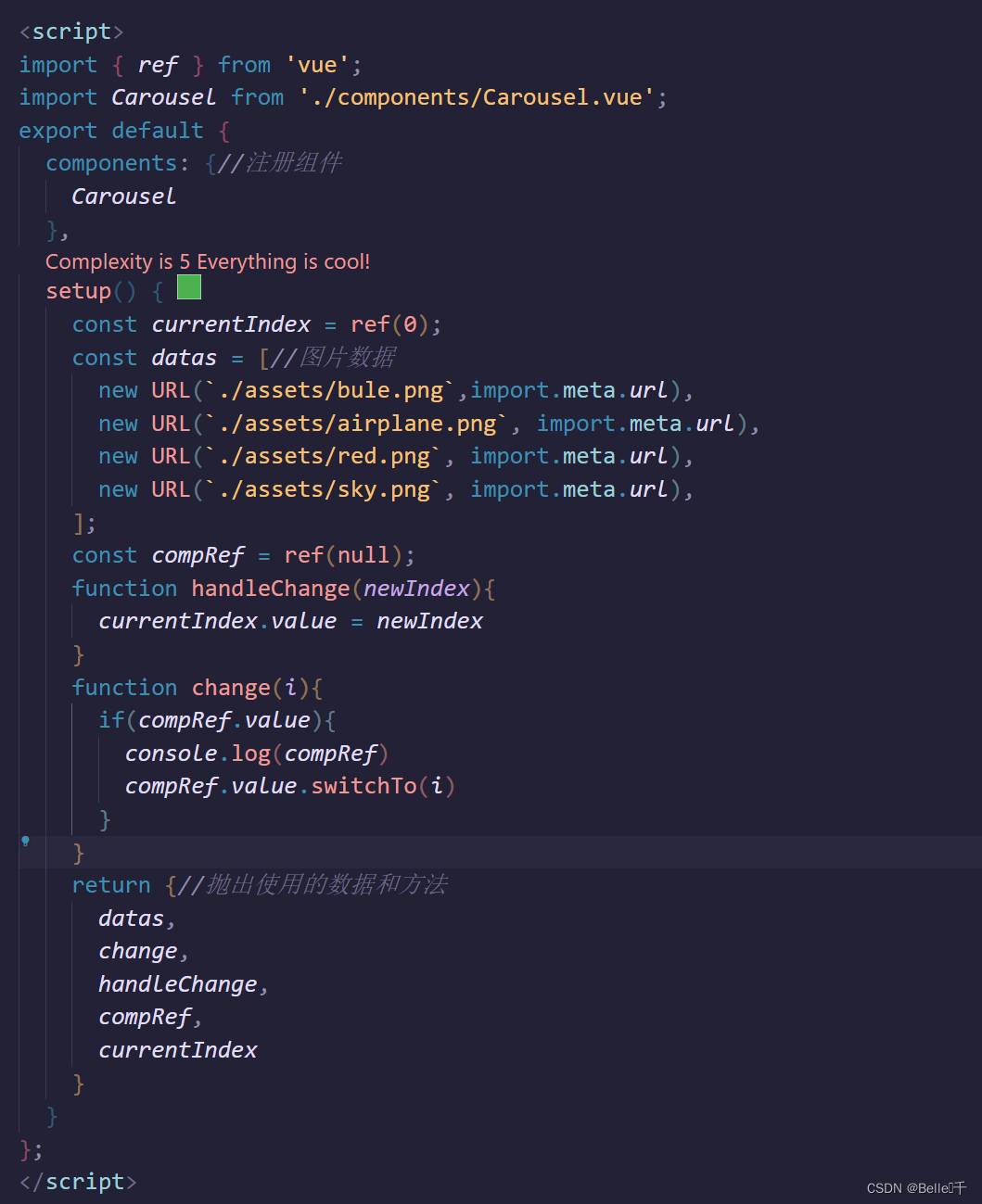The width and height of the screenshot is (982, 1204).
Task: Click the CSDN @Belle千 watermark link
Action: (x=916, y=1187)
